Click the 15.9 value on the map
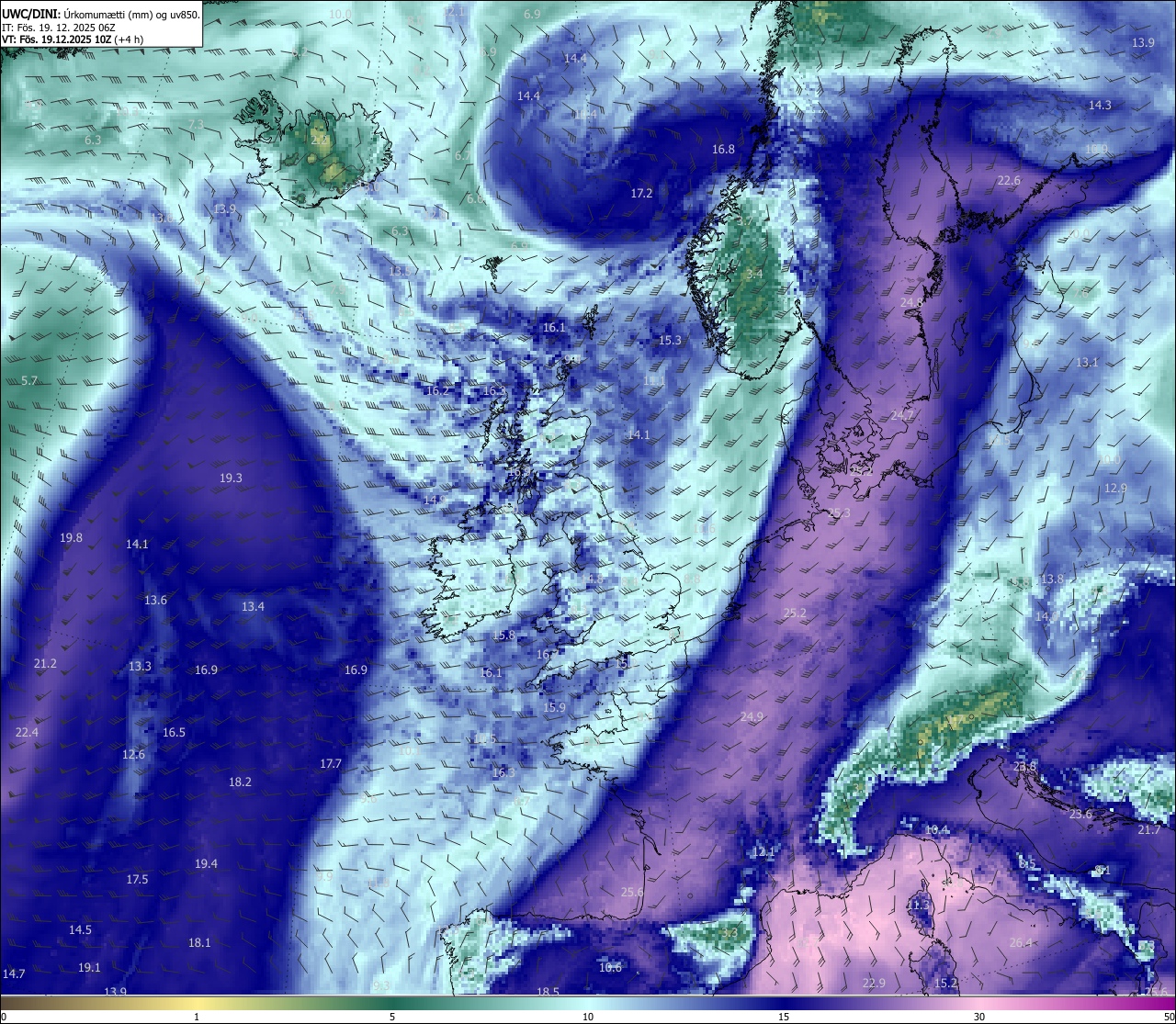 click(x=554, y=707)
